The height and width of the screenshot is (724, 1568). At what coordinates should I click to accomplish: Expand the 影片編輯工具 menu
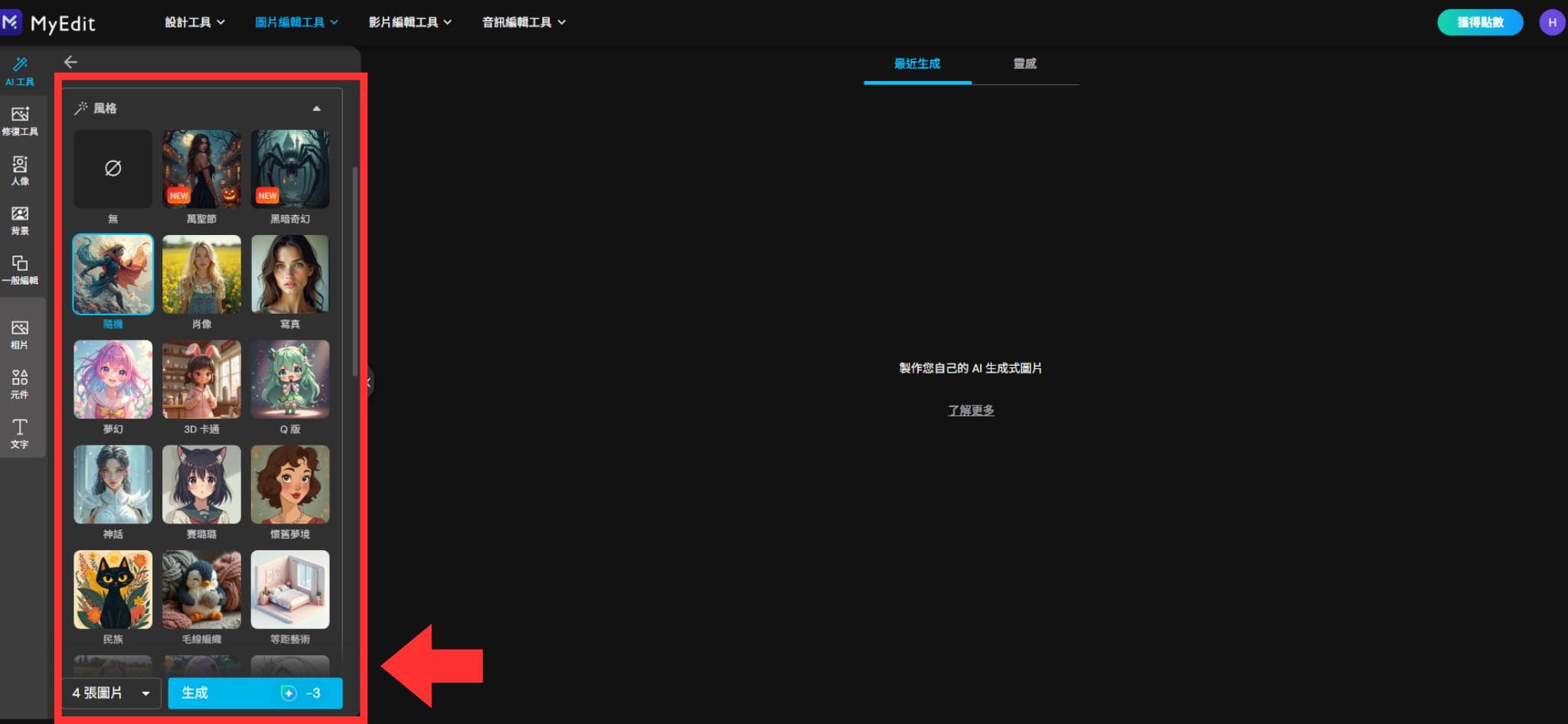(410, 22)
